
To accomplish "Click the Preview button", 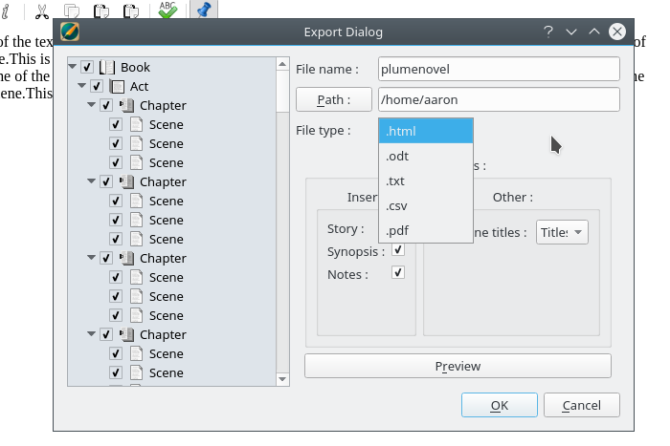I will (x=458, y=366).
